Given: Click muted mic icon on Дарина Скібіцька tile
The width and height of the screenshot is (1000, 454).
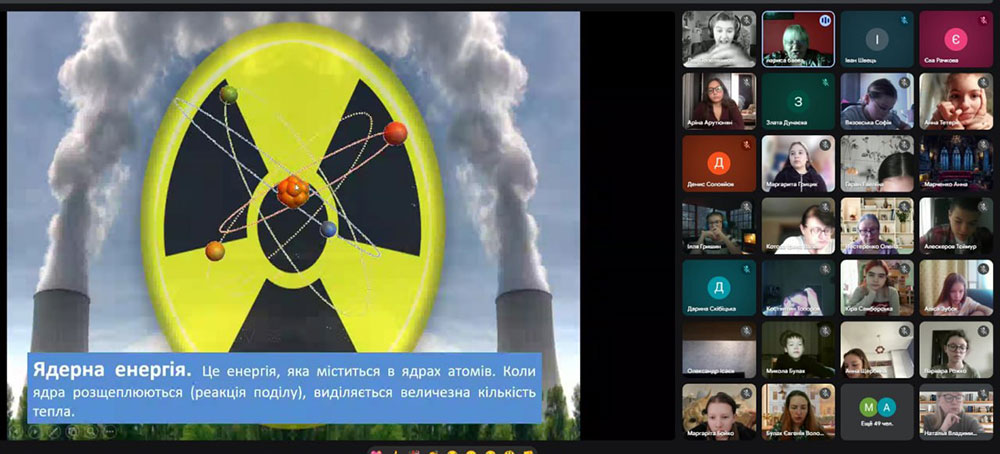Looking at the screenshot, I should coord(746,268).
